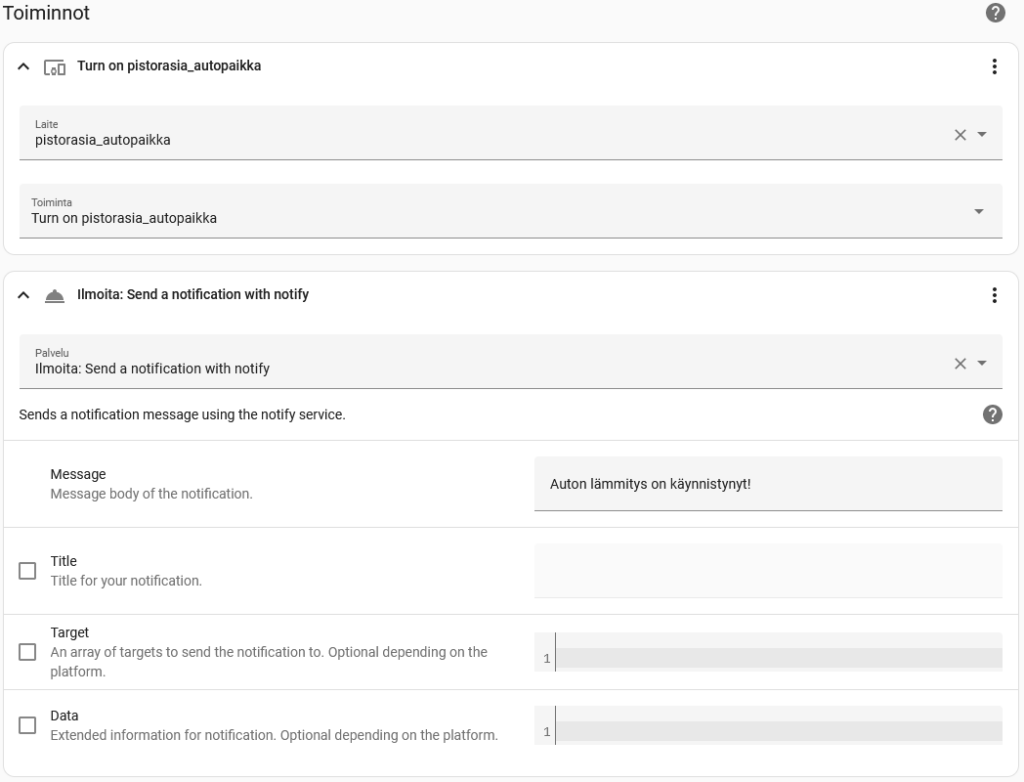
Task: Enable the Title checkbox
Action: [x=27, y=570]
